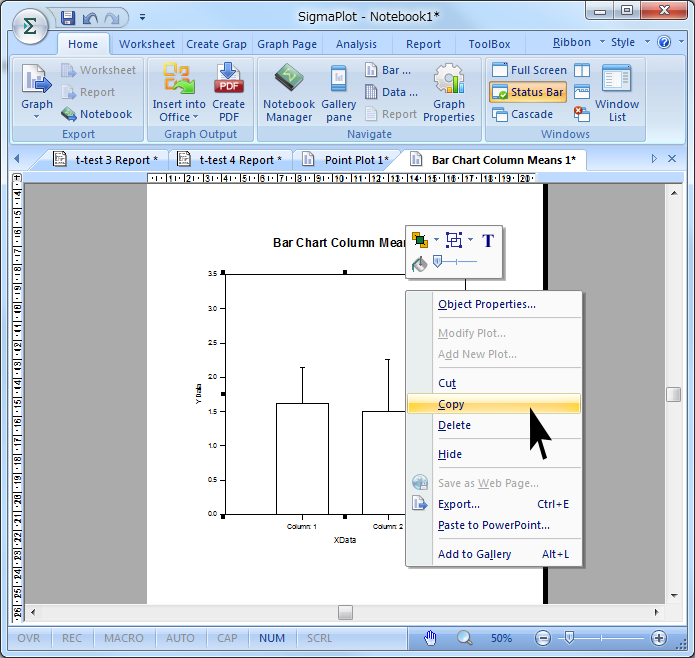Expand the dropdown arrow beside the help icon

click(x=681, y=42)
